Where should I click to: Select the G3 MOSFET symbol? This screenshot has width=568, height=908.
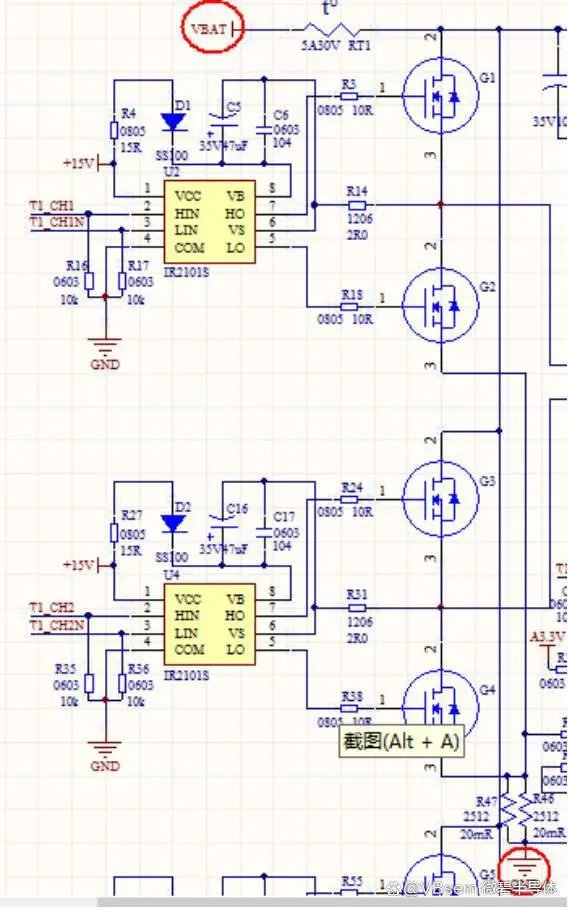[441, 499]
